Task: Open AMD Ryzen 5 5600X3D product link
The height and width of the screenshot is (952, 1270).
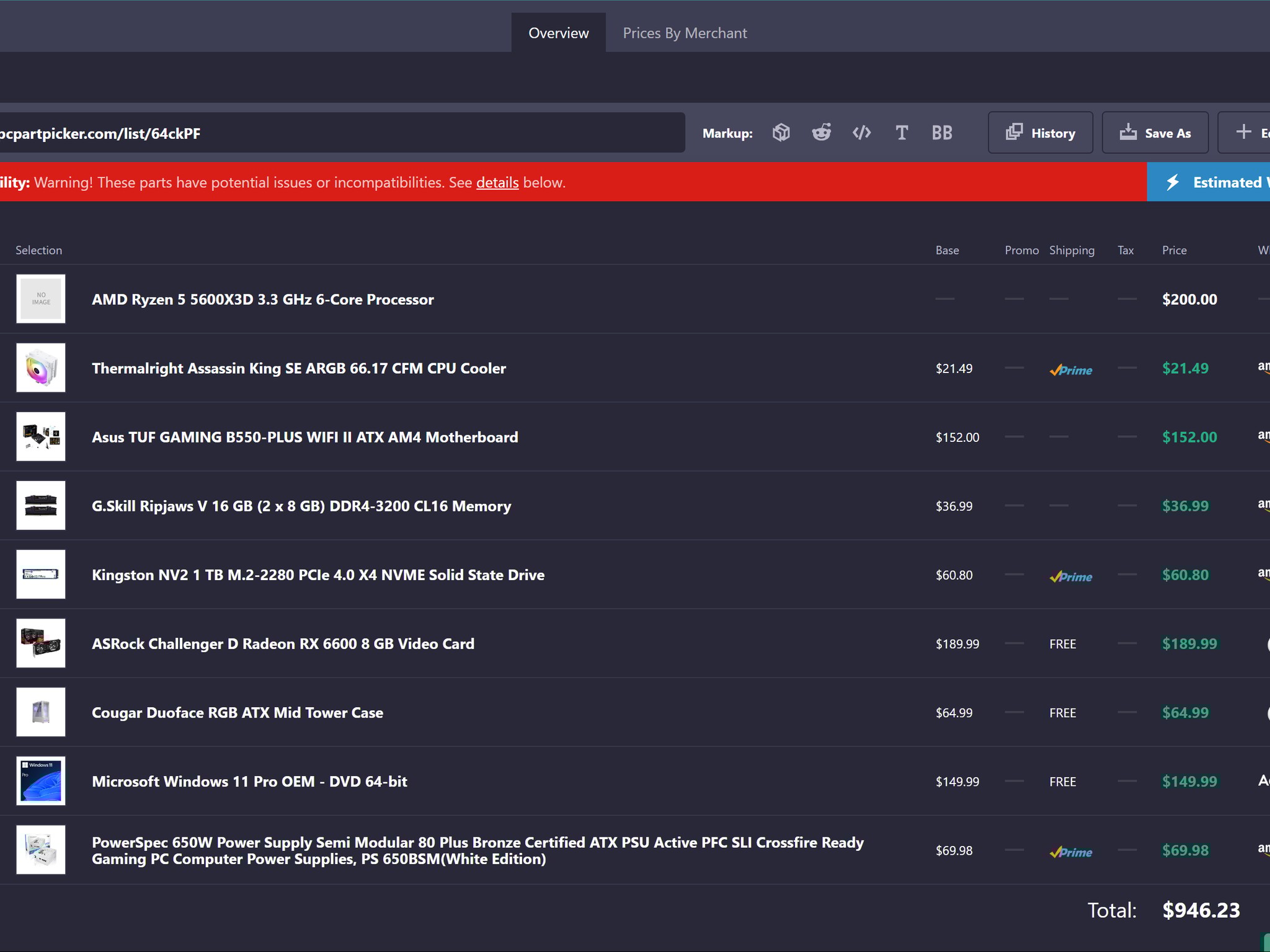Action: [x=263, y=299]
